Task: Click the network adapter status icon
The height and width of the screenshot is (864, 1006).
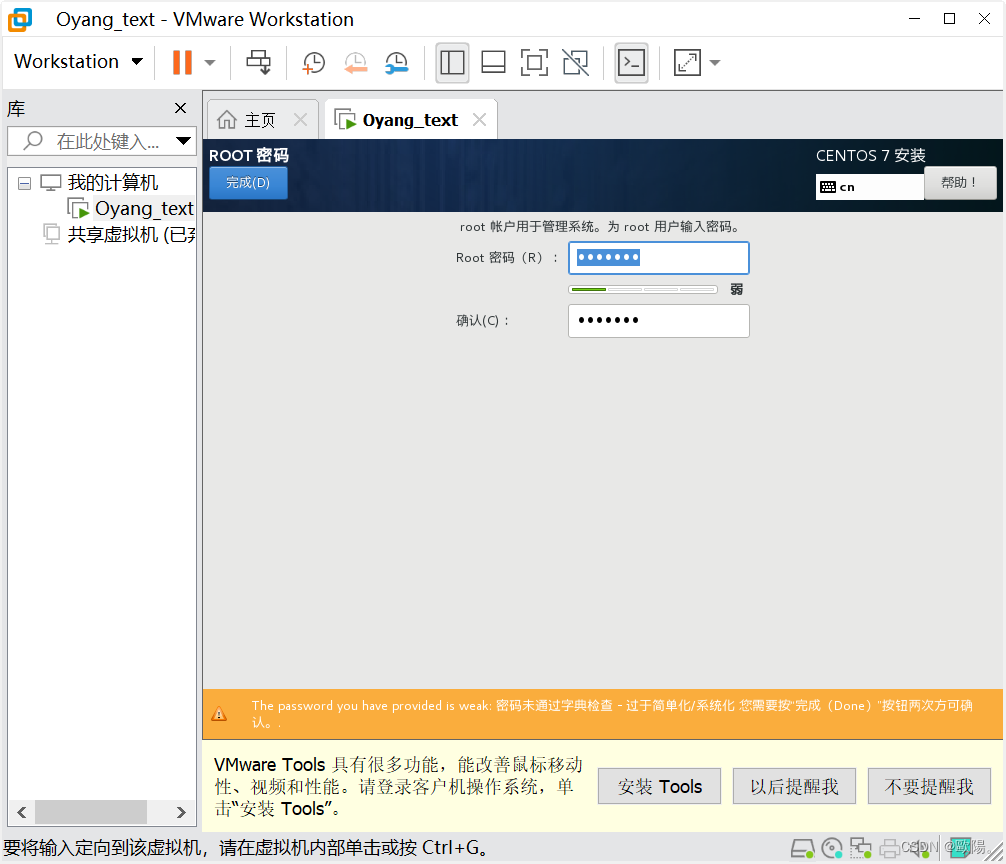Action: [x=860, y=849]
